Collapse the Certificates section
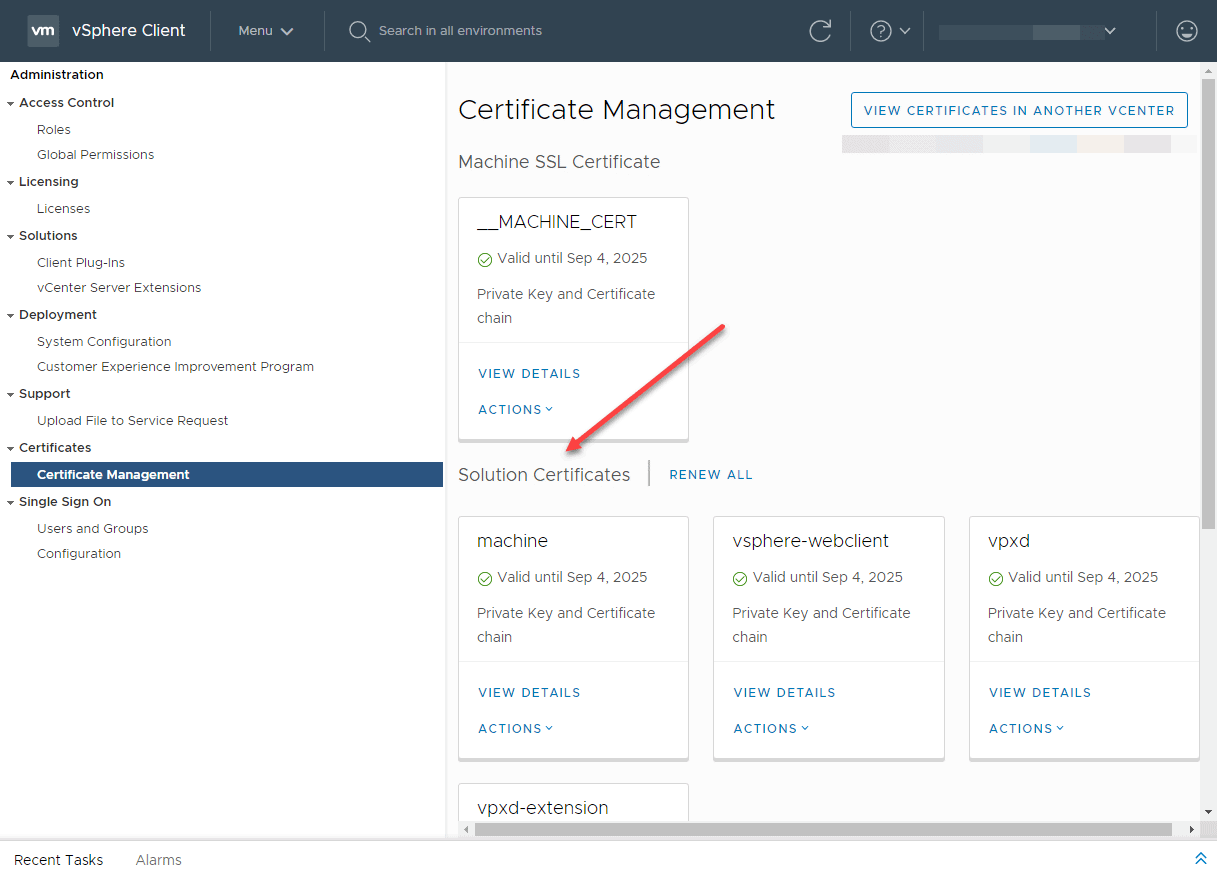The height and width of the screenshot is (874, 1217). tap(10, 448)
